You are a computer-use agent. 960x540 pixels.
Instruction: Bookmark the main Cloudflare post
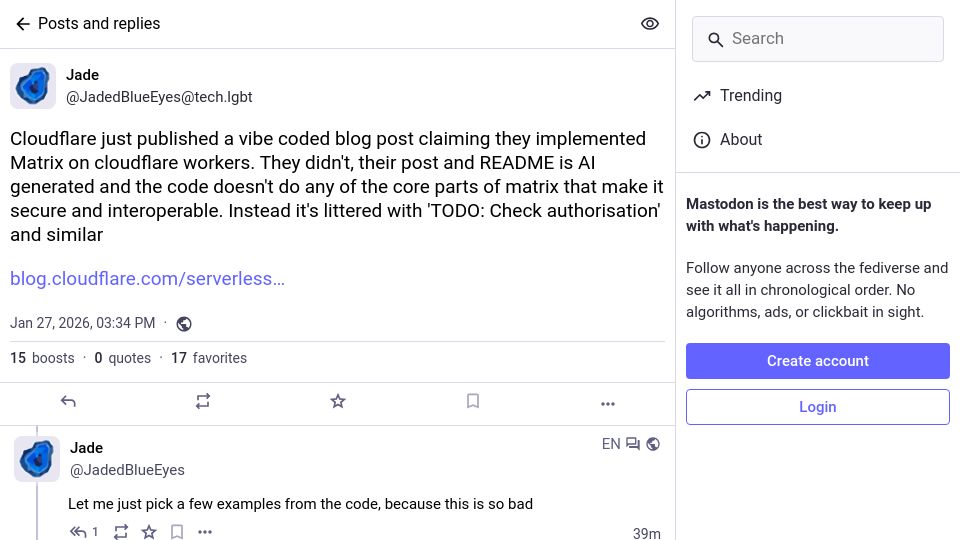pyautogui.click(x=473, y=402)
